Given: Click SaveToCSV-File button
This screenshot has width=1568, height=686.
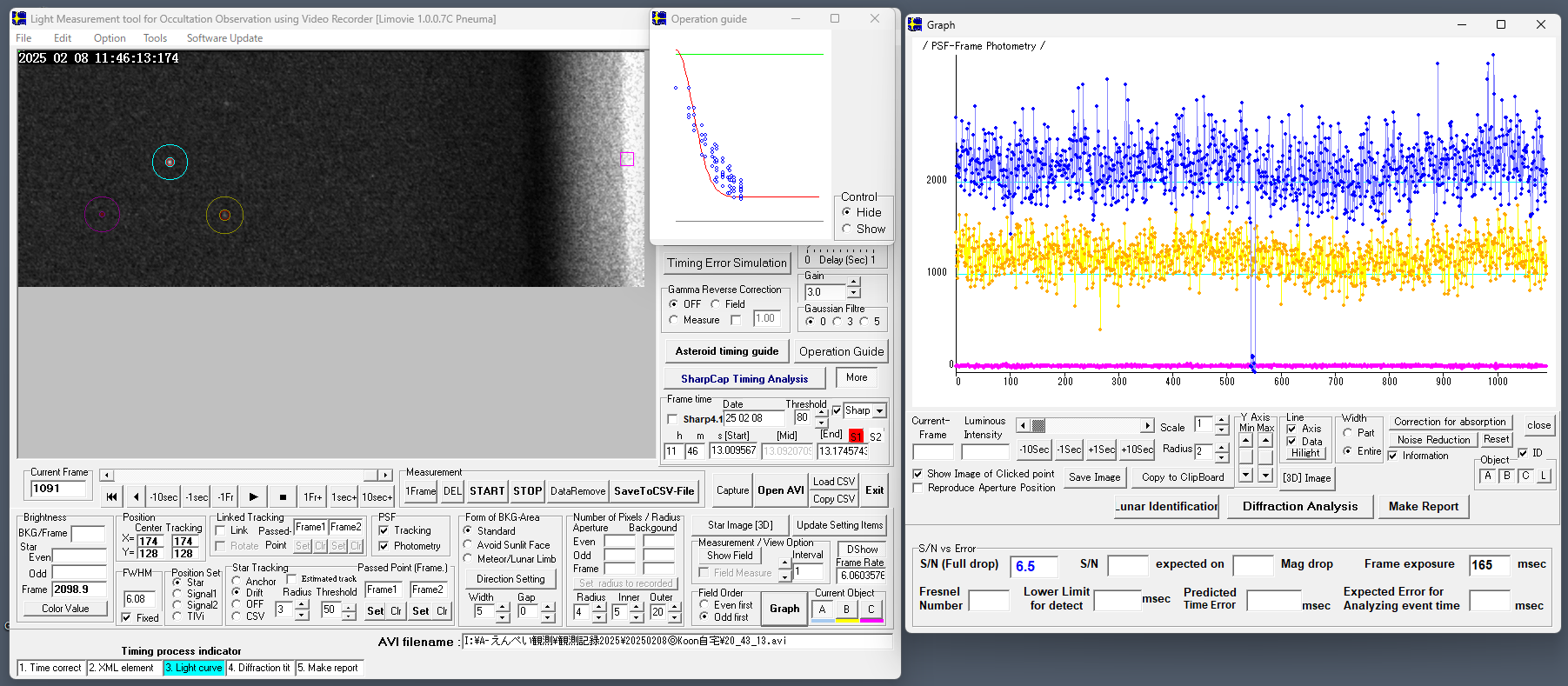Looking at the screenshot, I should pyautogui.click(x=654, y=491).
